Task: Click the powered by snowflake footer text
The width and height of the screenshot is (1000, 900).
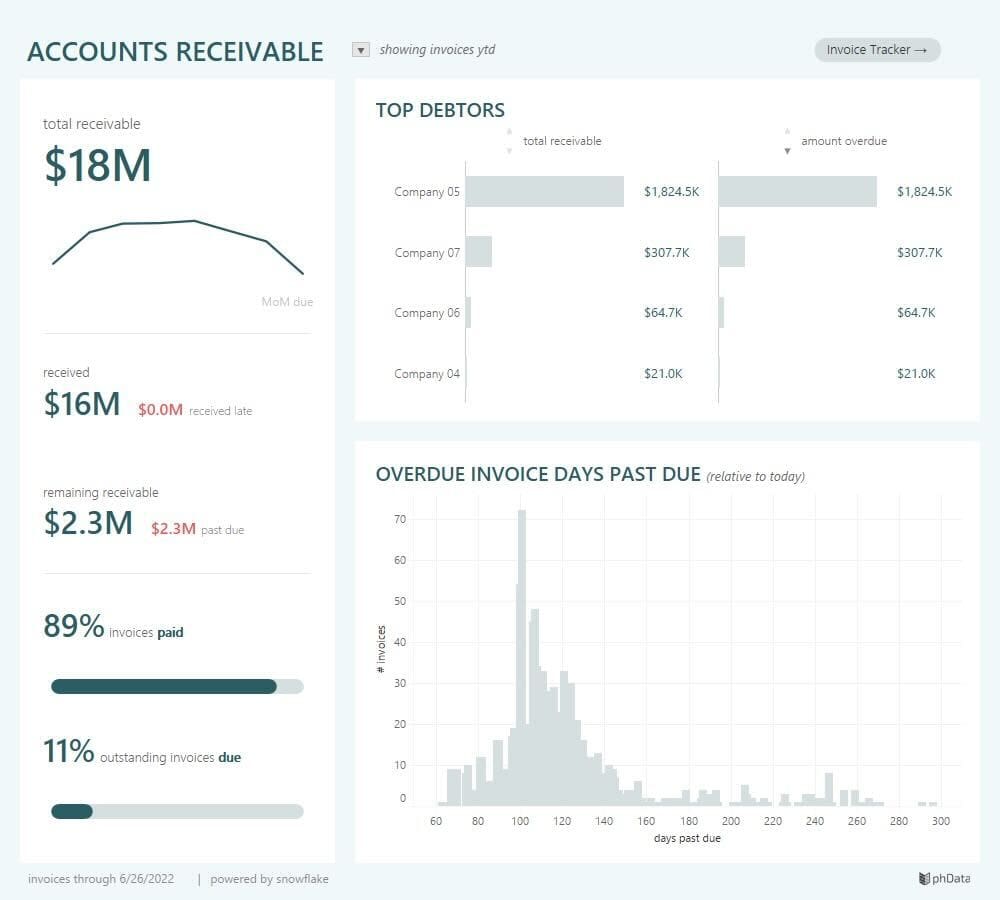Action: coord(269,878)
